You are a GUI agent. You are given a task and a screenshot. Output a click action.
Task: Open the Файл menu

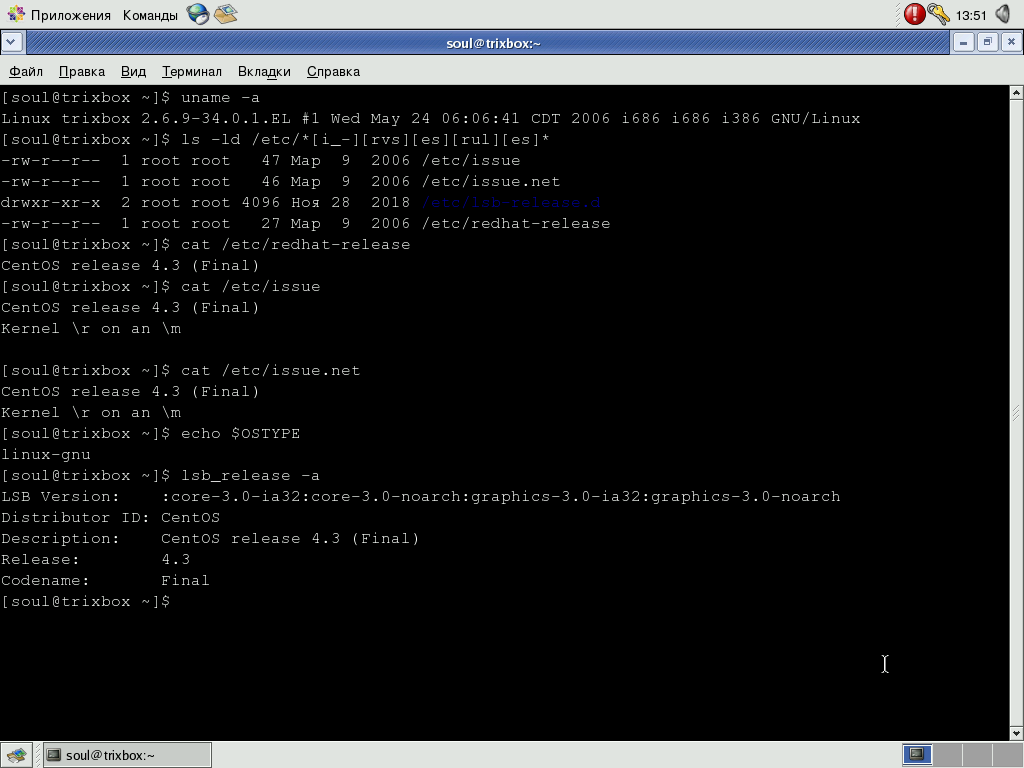[x=26, y=71]
